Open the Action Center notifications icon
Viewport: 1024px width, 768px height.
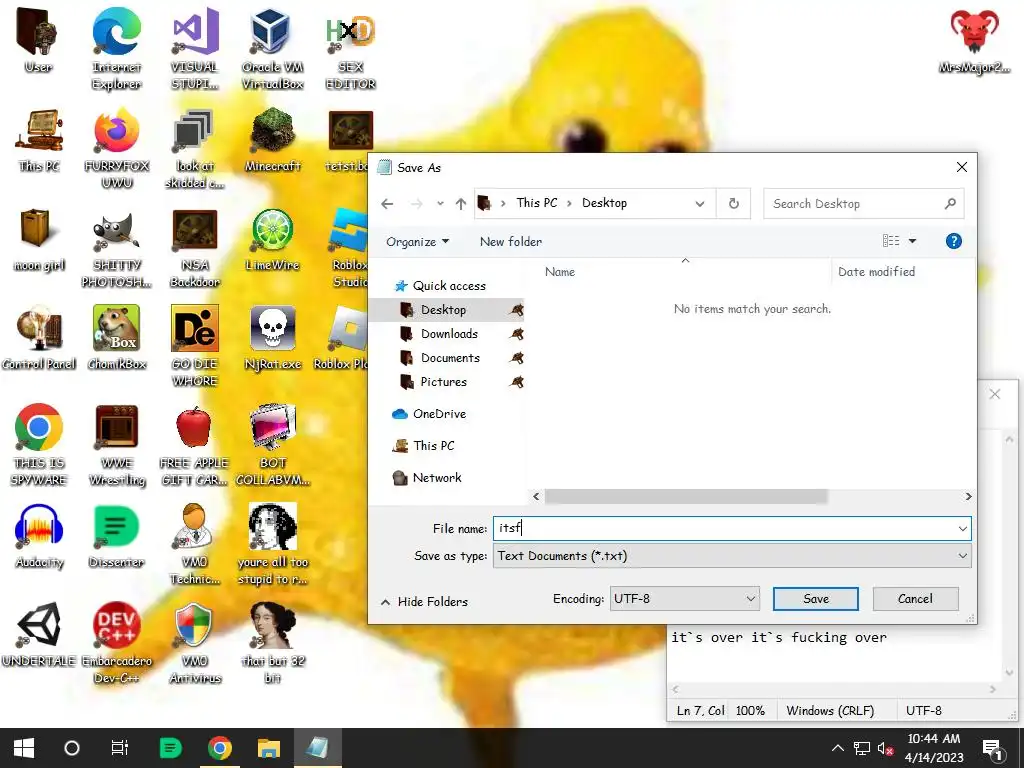[993, 749]
